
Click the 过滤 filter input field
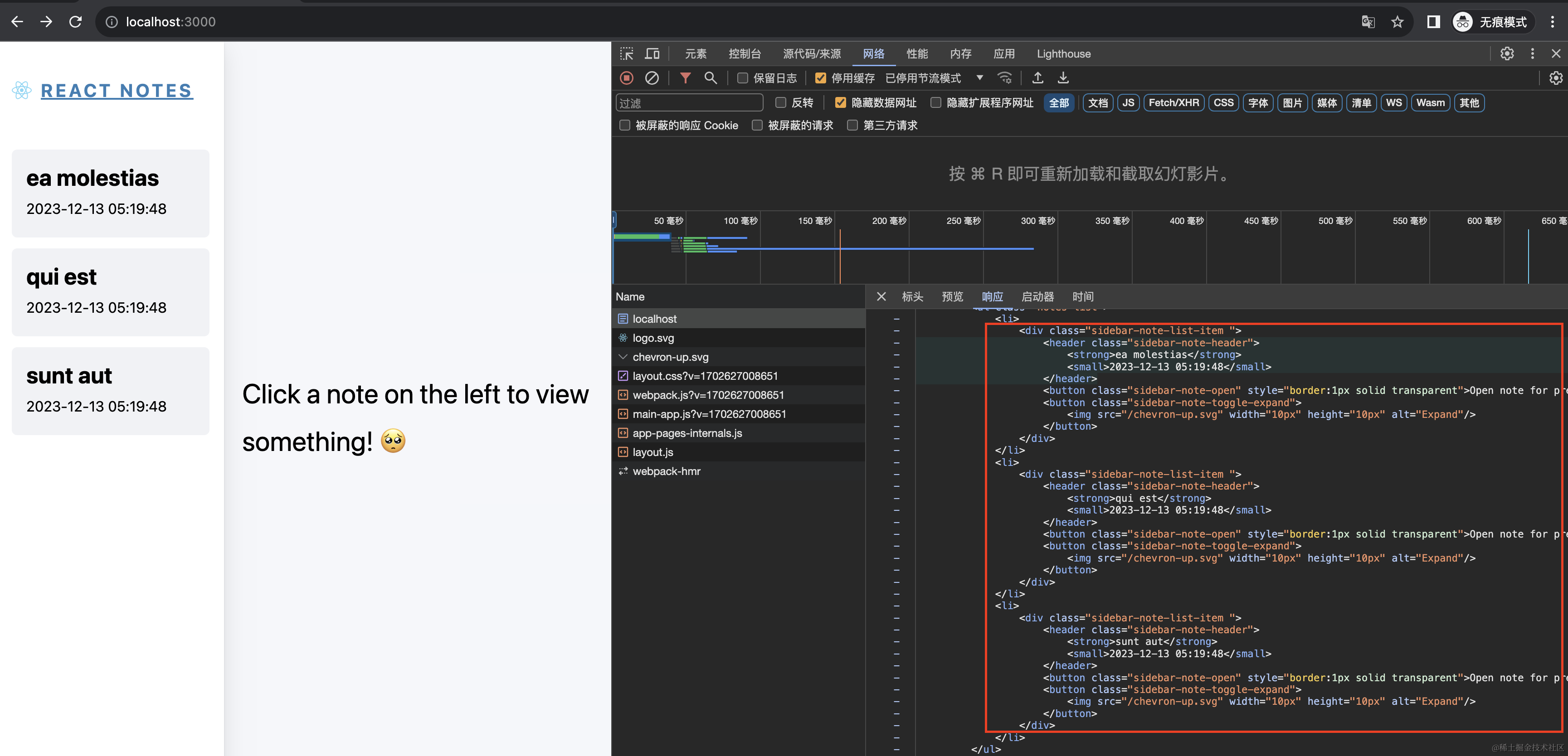click(x=689, y=103)
